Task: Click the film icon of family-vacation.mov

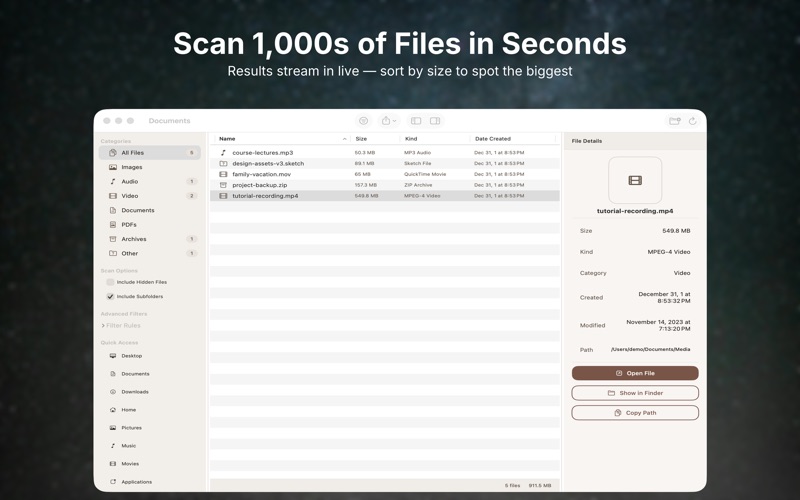Action: tap(223, 174)
